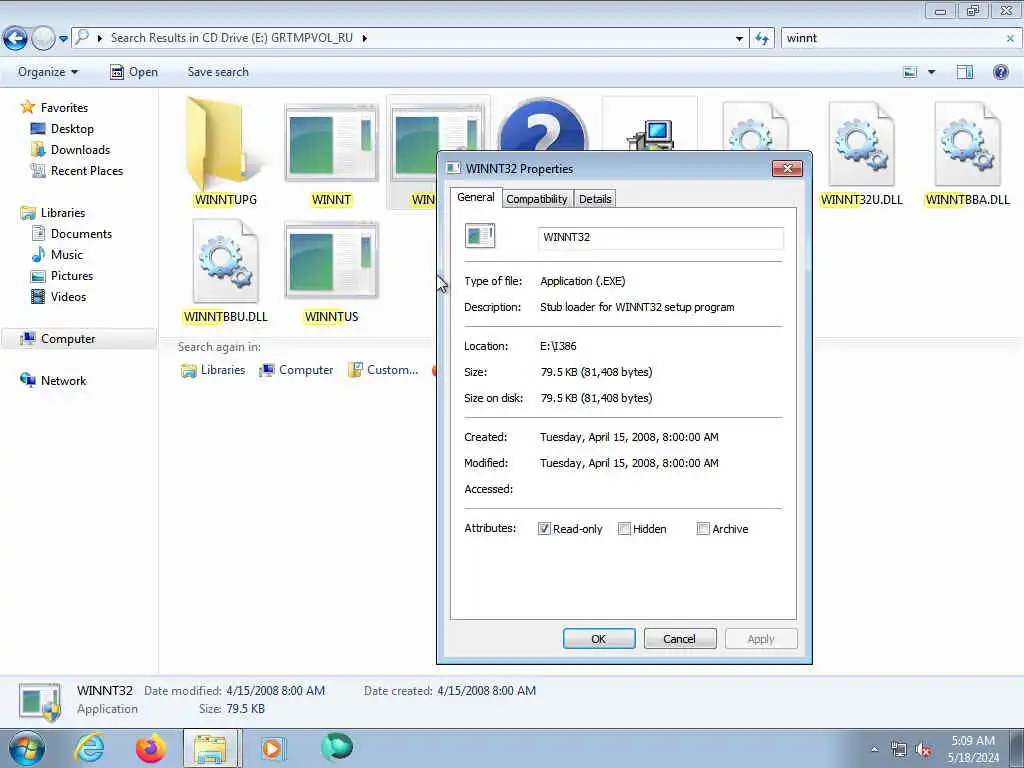Click the Back navigation arrow
The image size is (1024, 768).
(15, 39)
